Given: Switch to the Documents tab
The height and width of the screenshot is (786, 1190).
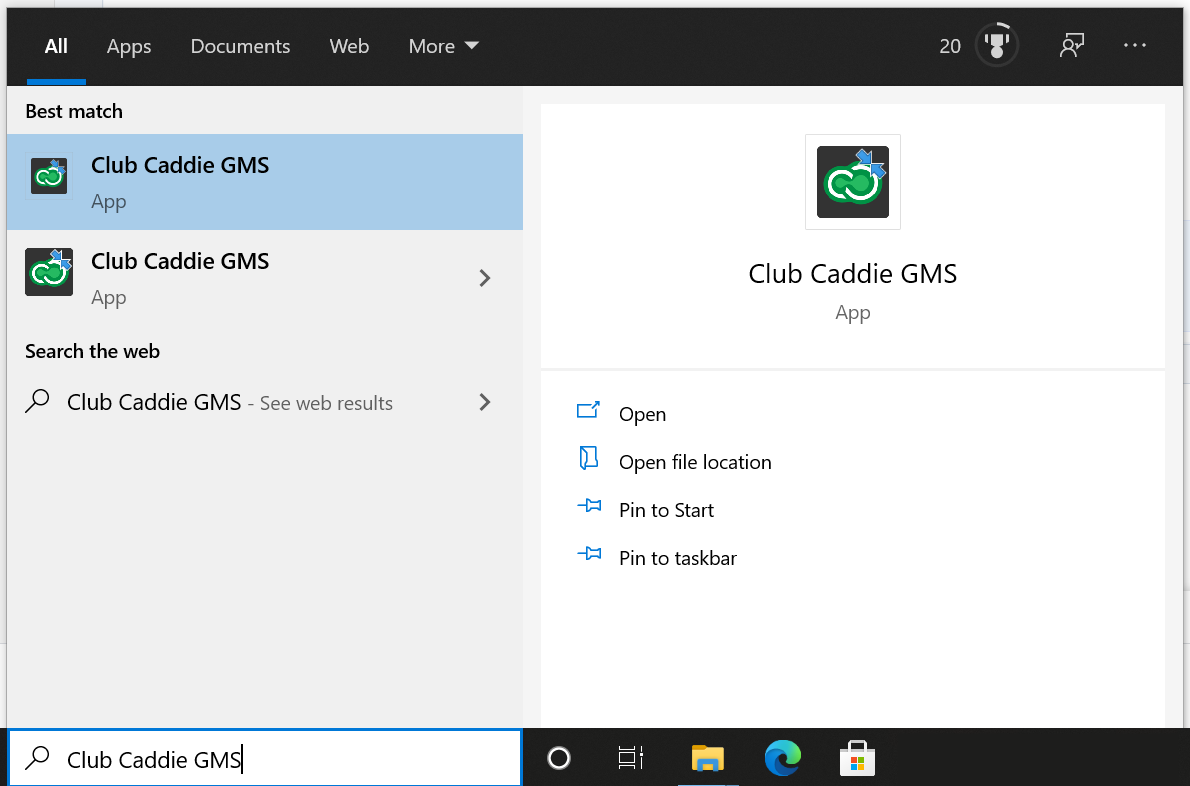Looking at the screenshot, I should click(240, 46).
